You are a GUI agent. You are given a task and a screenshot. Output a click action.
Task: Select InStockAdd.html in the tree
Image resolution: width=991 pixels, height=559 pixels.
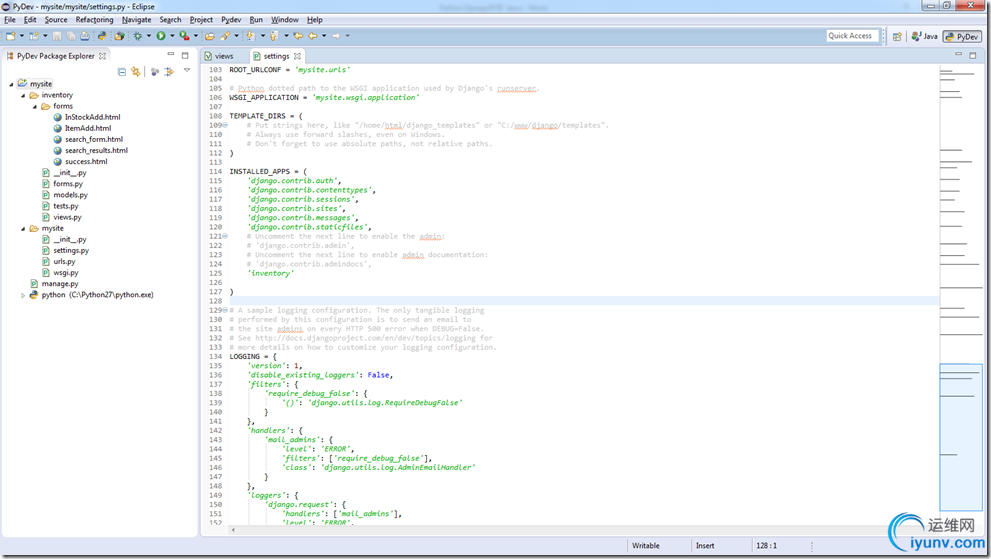[x=92, y=117]
